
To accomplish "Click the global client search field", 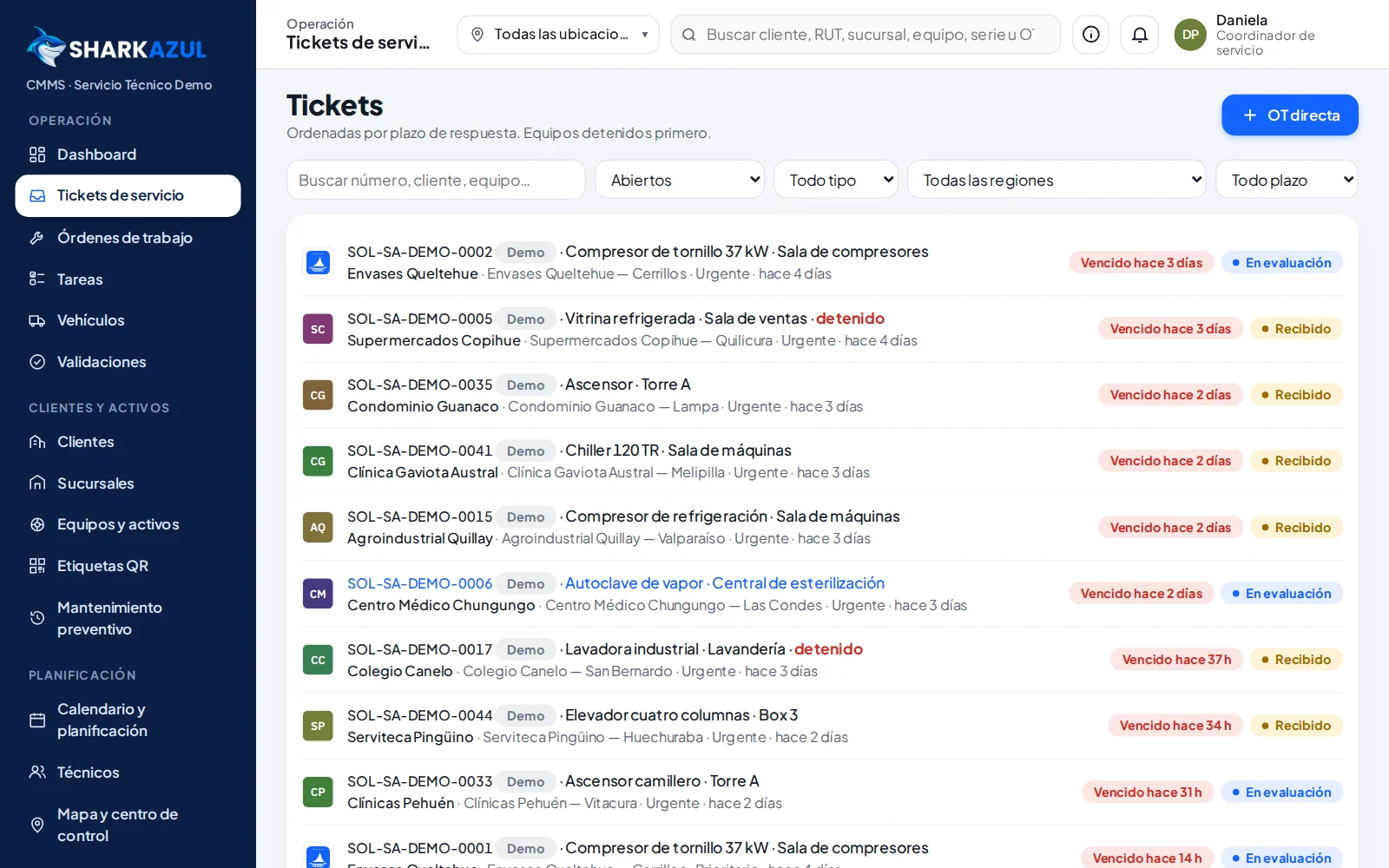I will click(866, 35).
